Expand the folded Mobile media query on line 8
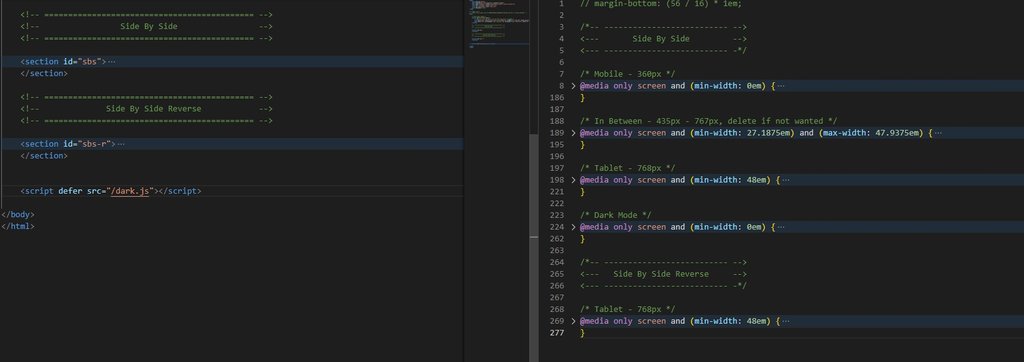The image size is (1024, 362). coord(573,86)
